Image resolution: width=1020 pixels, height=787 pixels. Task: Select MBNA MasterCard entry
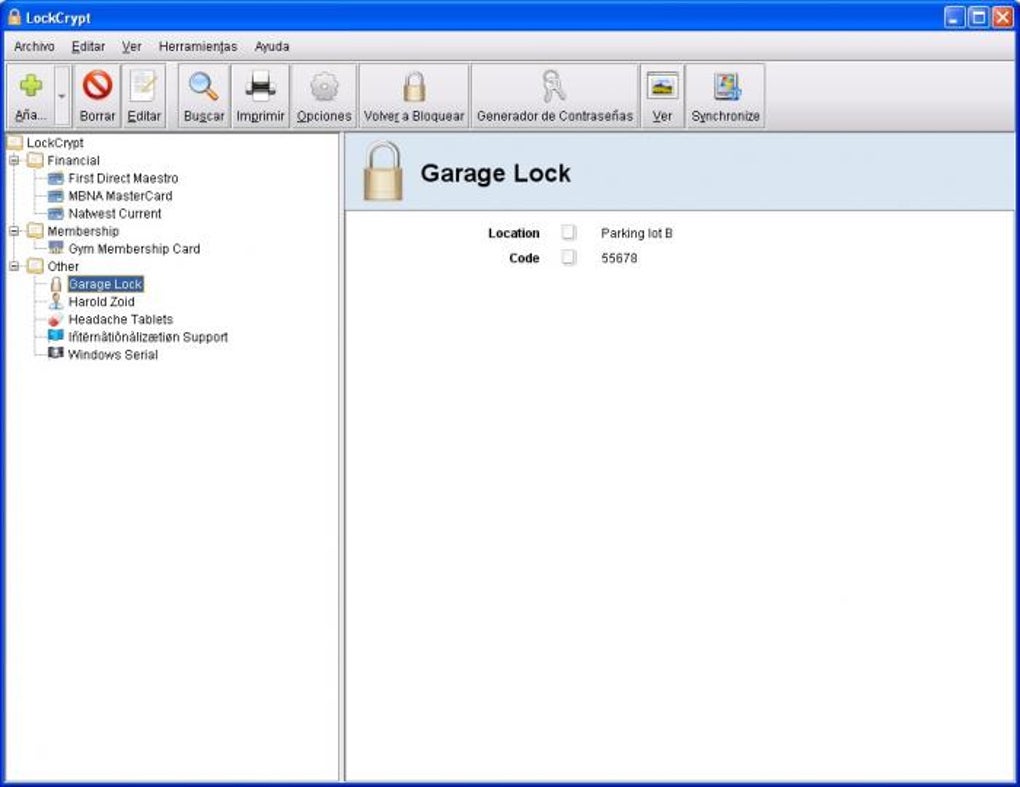click(x=120, y=195)
